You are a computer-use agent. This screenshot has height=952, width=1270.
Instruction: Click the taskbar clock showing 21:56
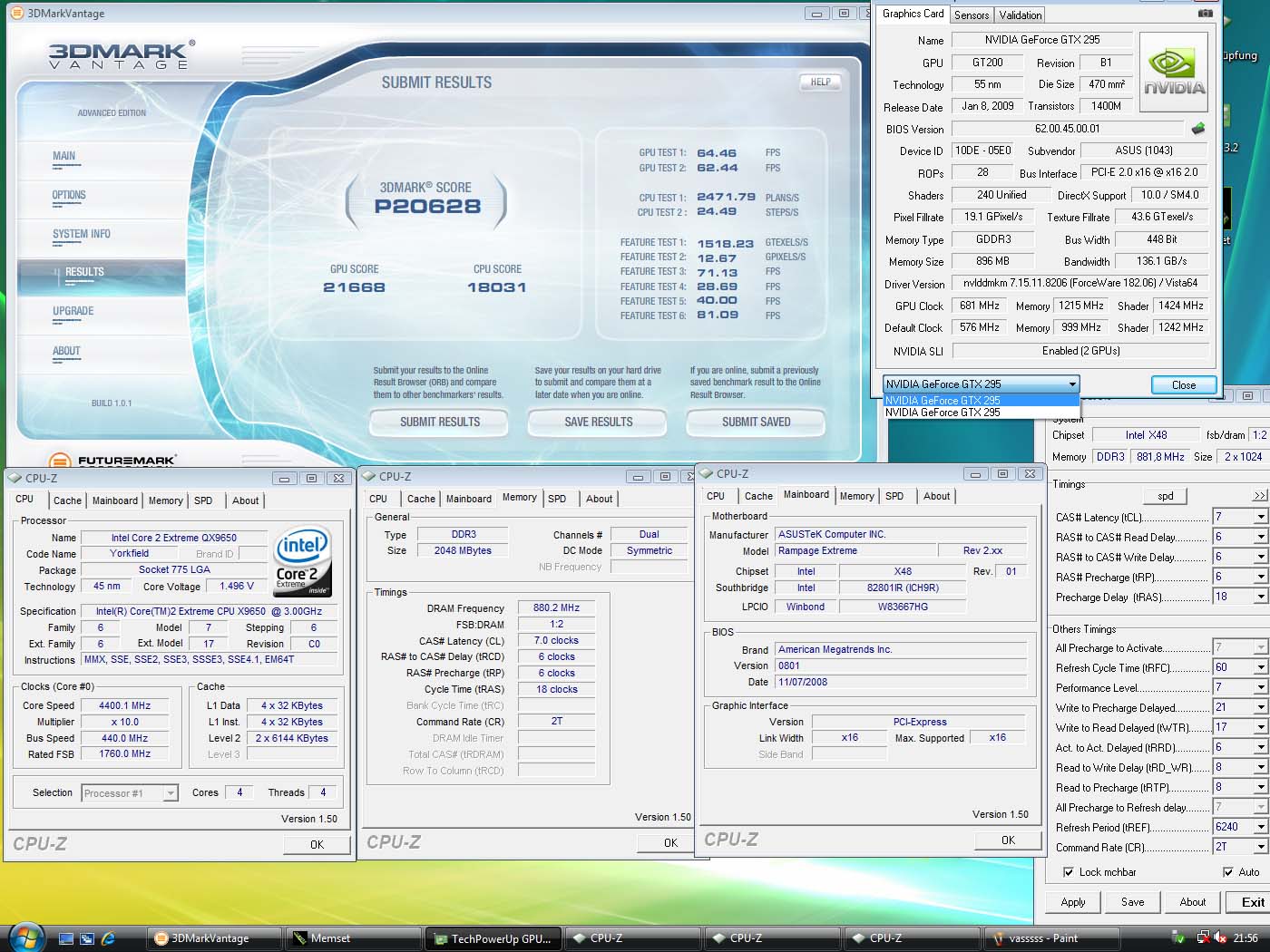pos(1246,938)
